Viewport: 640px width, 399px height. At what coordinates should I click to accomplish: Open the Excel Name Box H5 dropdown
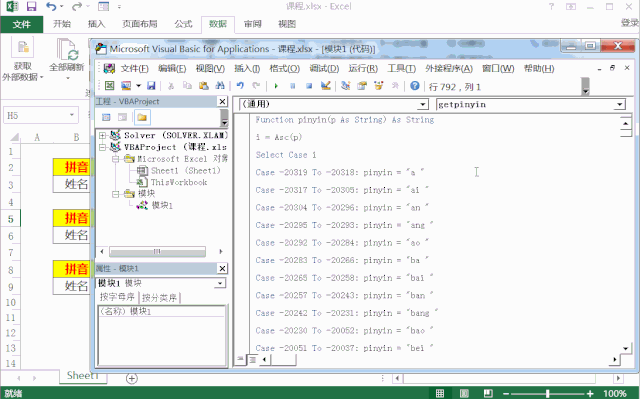[x=72, y=115]
